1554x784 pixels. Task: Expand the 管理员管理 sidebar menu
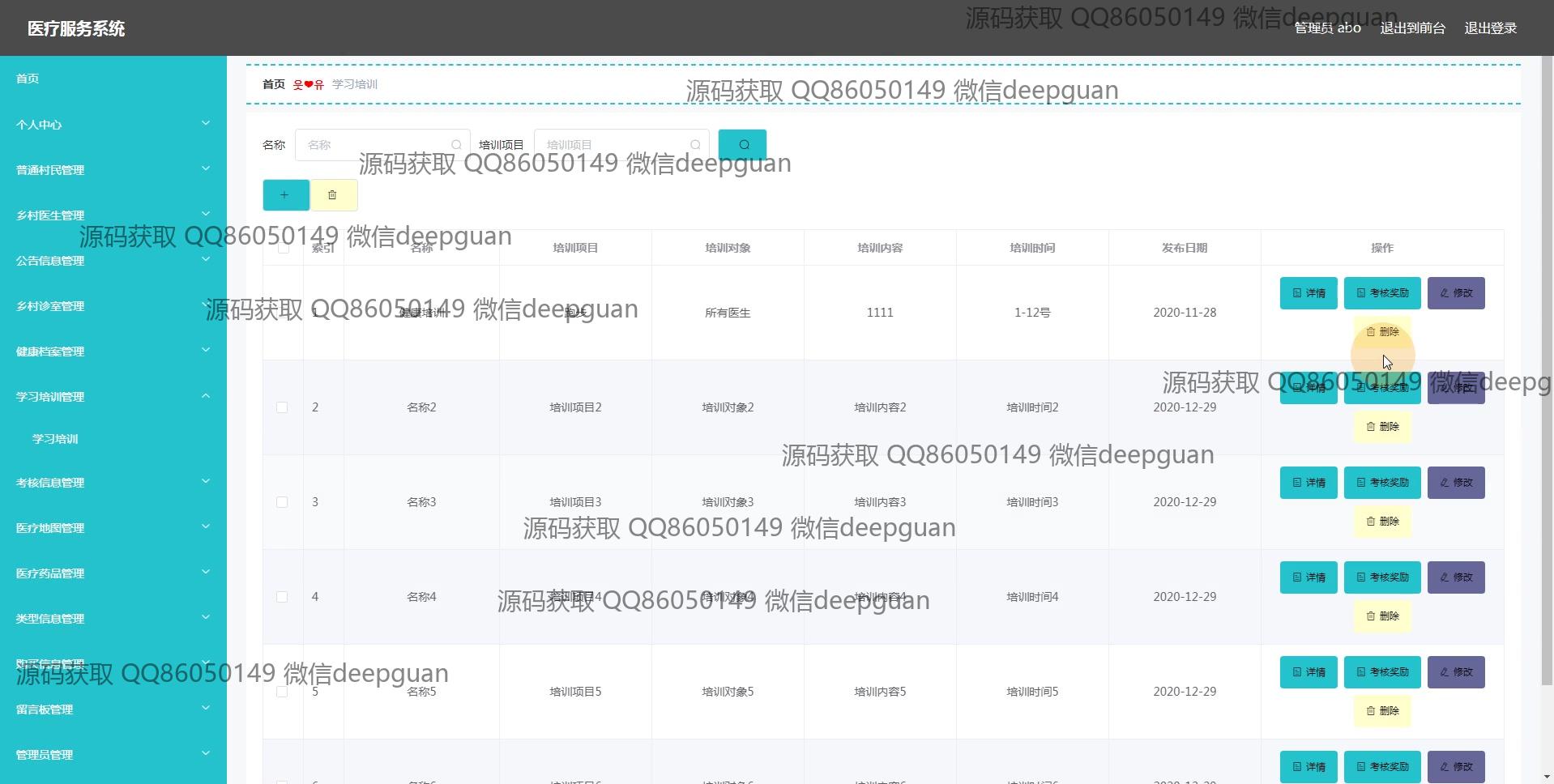coord(113,754)
